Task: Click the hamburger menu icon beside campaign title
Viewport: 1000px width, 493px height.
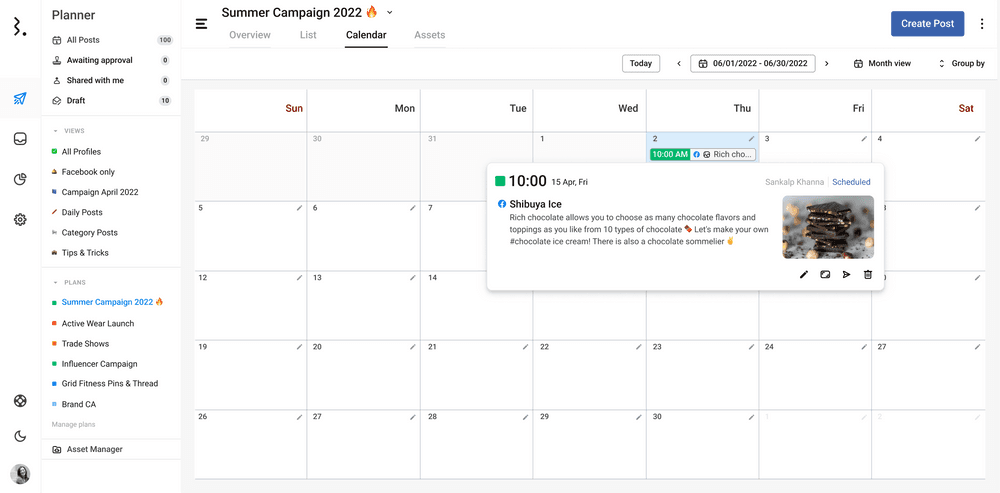Action: click(201, 23)
